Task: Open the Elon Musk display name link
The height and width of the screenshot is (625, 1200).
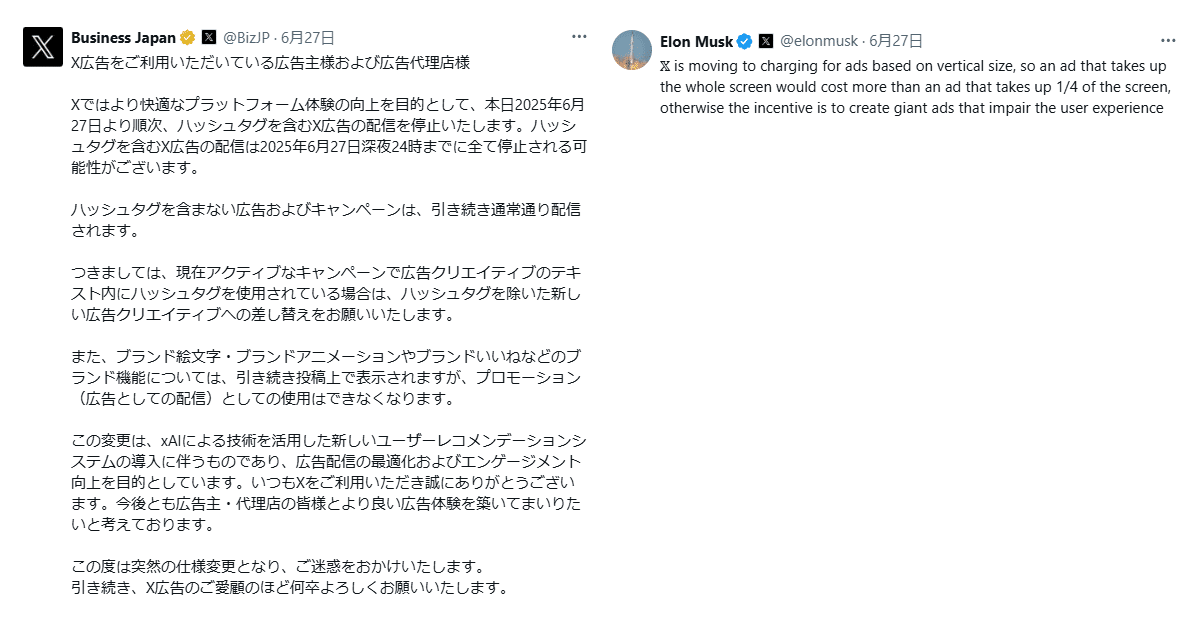Action: 697,41
